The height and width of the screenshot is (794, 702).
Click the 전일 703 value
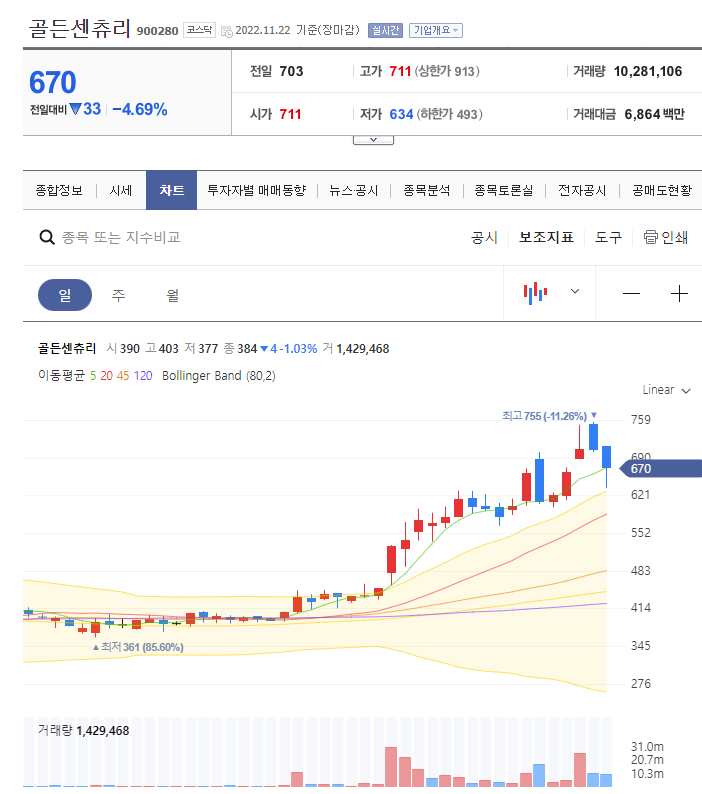[291, 71]
